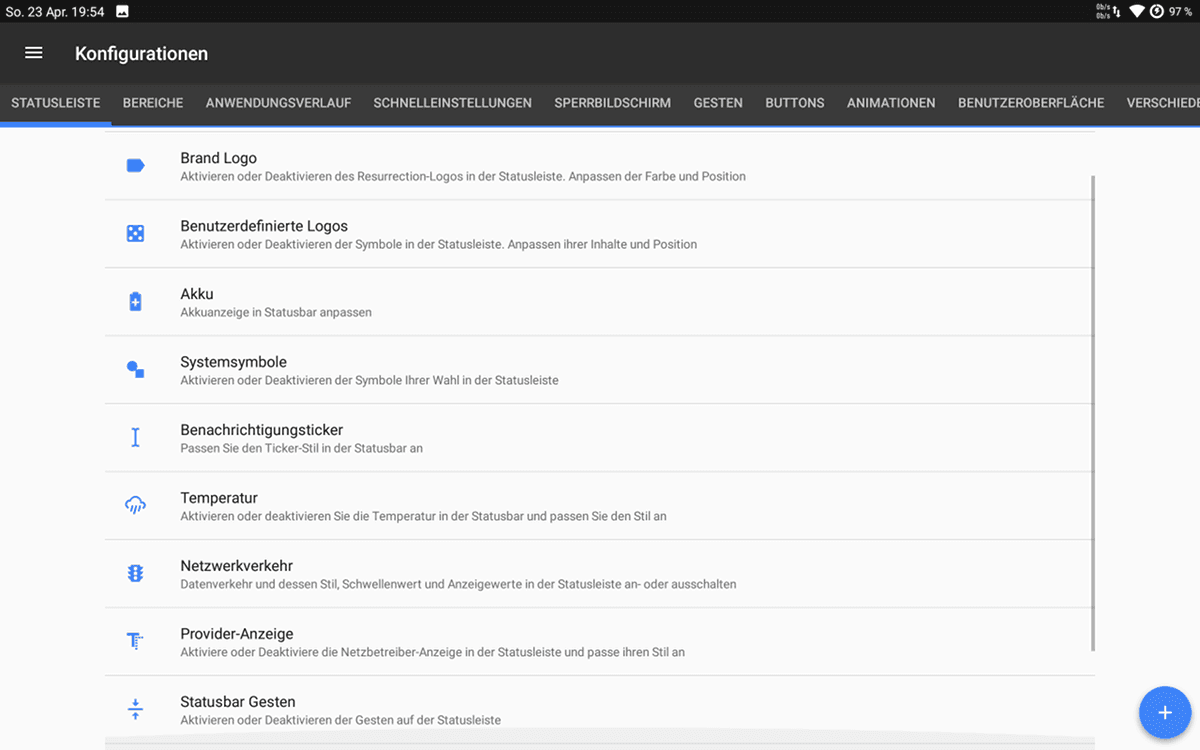Switch to the Animationen tab
Image resolution: width=1200 pixels, height=750 pixels.
pos(891,103)
